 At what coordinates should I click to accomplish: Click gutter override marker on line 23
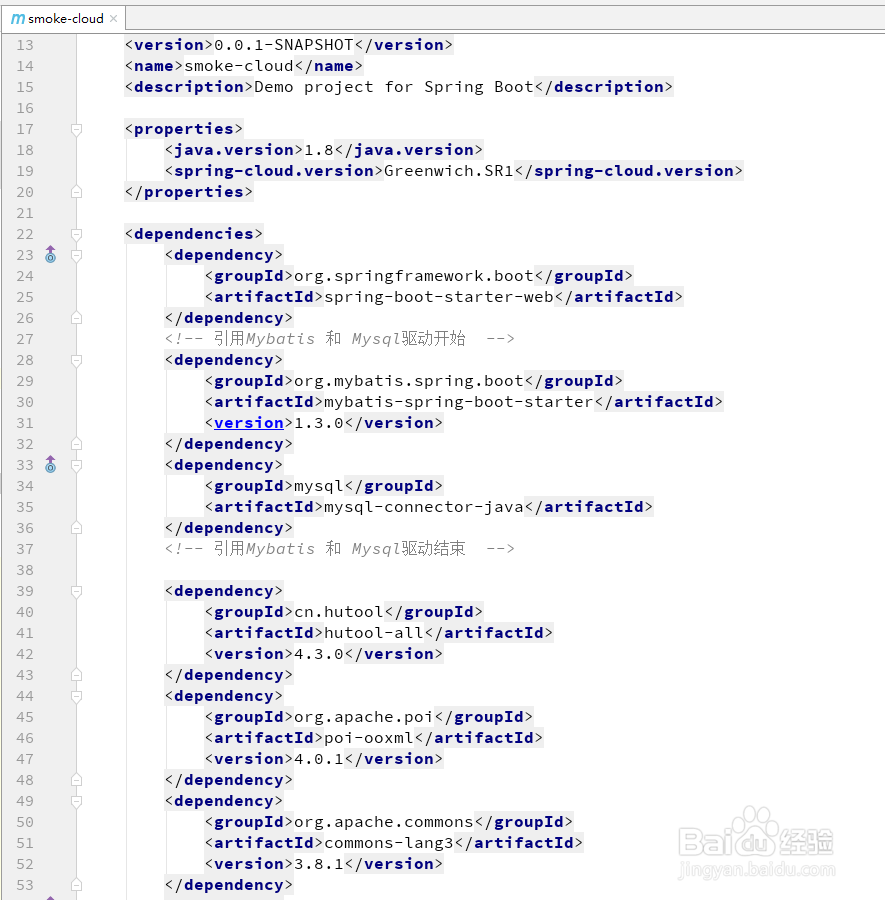(51, 254)
